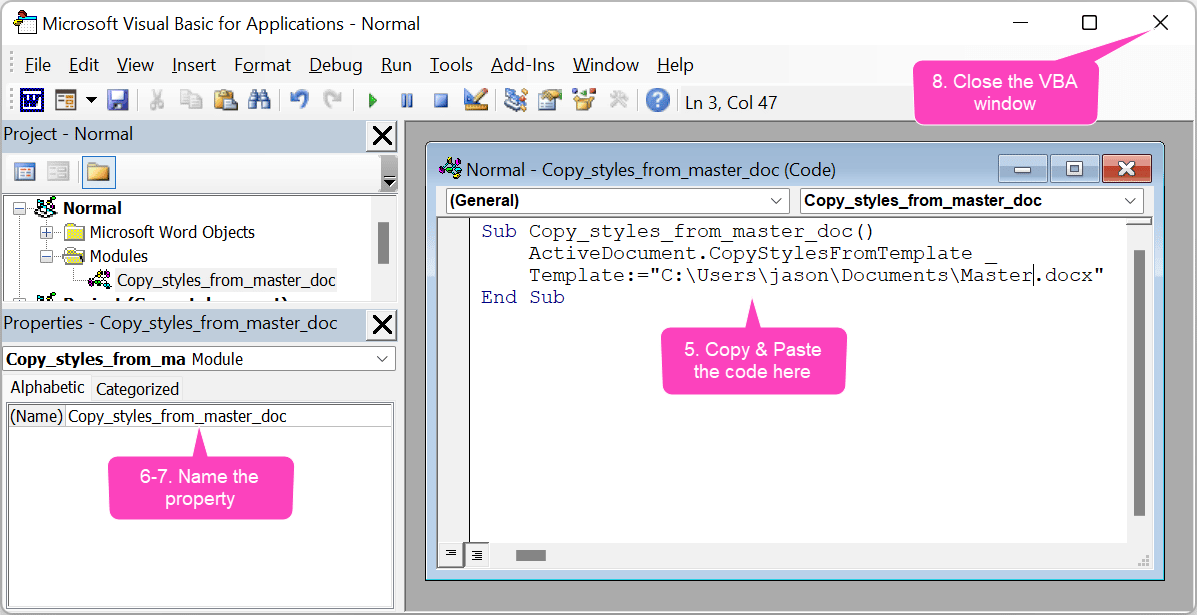Viewport: 1197px width, 615px height.
Task: Minimize the Normal code window
Action: pos(1023,169)
